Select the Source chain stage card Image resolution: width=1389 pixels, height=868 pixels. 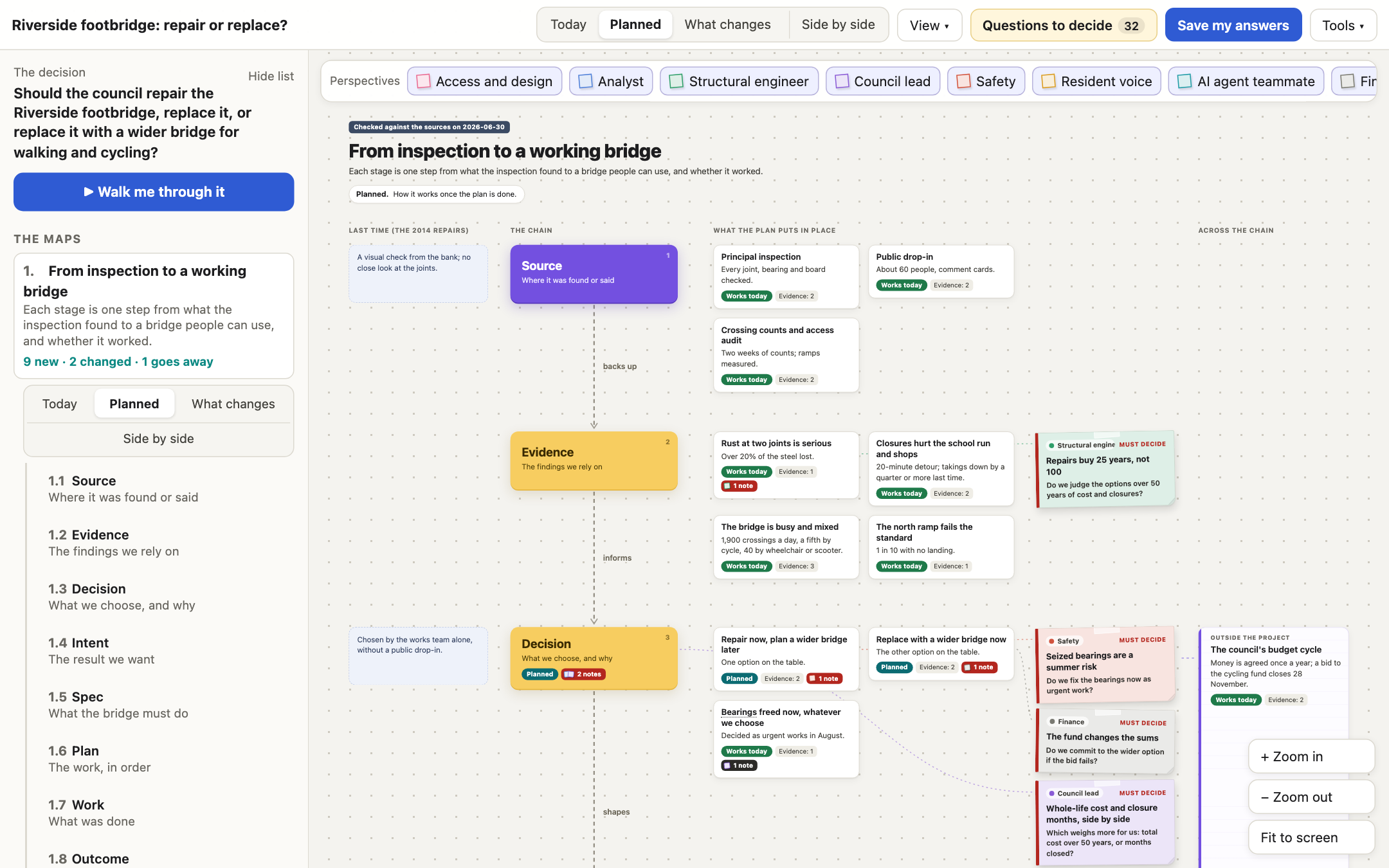click(x=594, y=274)
